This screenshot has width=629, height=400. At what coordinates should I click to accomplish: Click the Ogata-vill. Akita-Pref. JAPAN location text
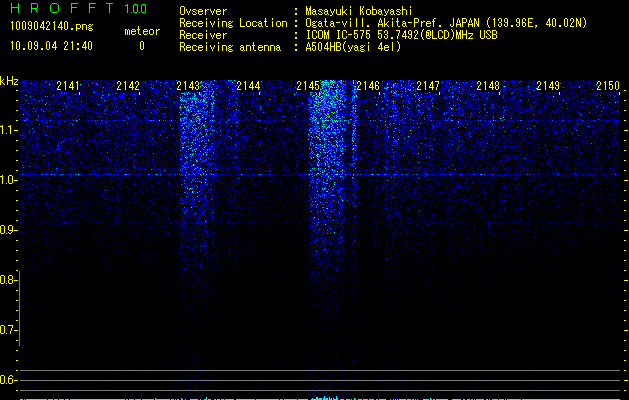(x=446, y=23)
